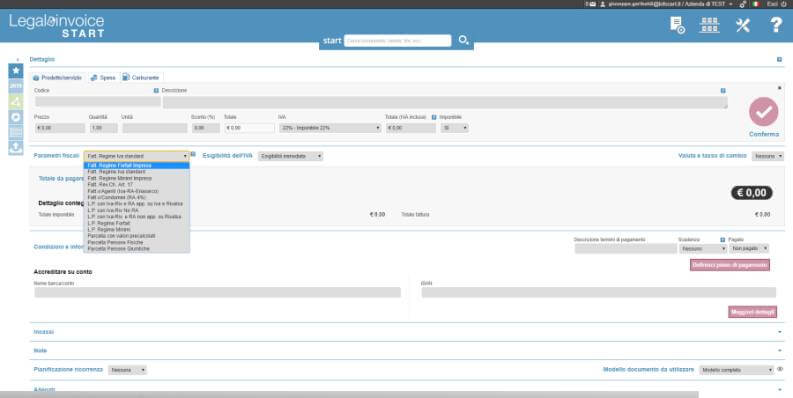Expand the Incassi section
This screenshot has height=398, width=793.
407,332
